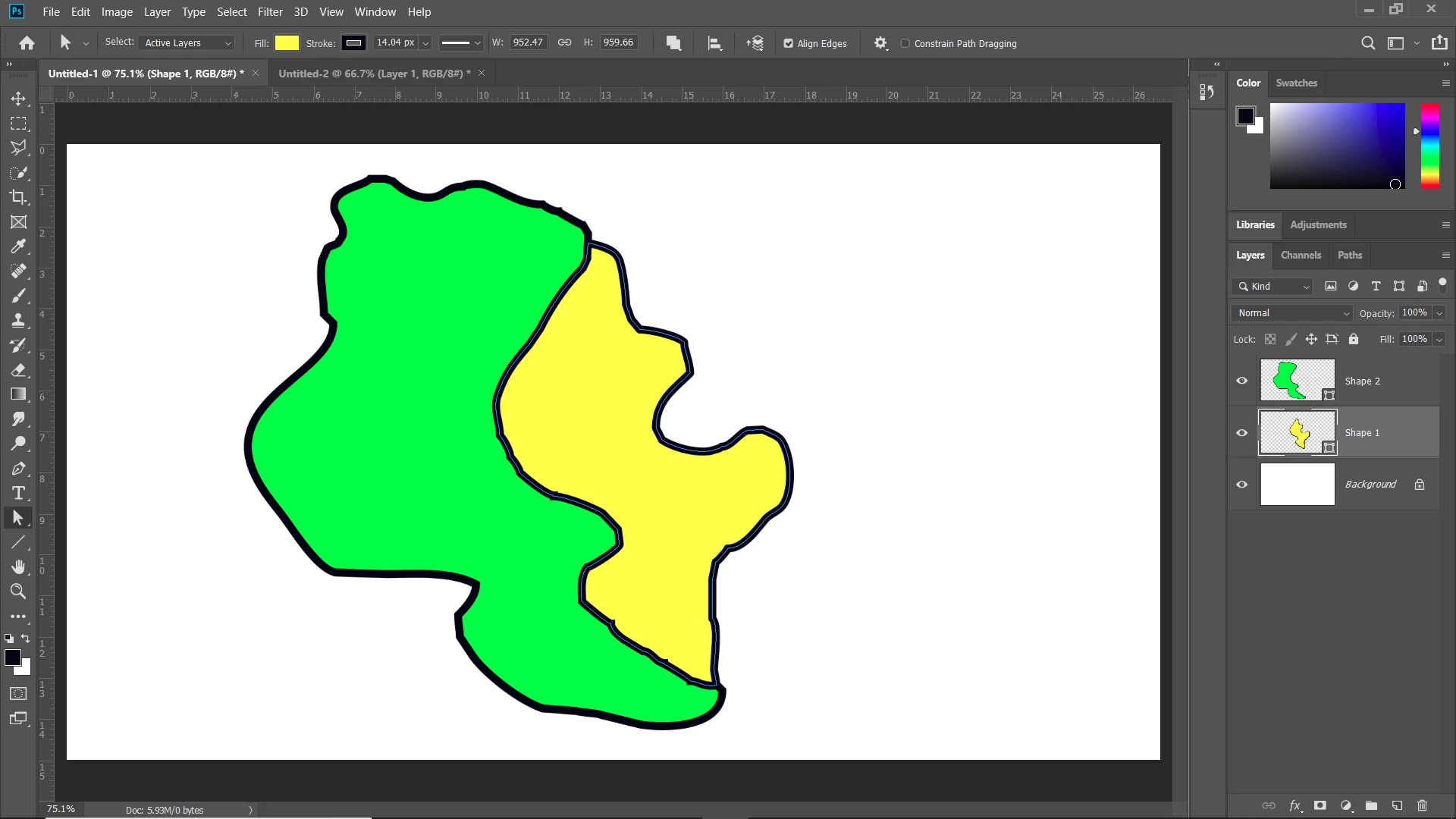Select the Horizontal Type tool
This screenshot has width=1456, height=819.
coord(18,494)
